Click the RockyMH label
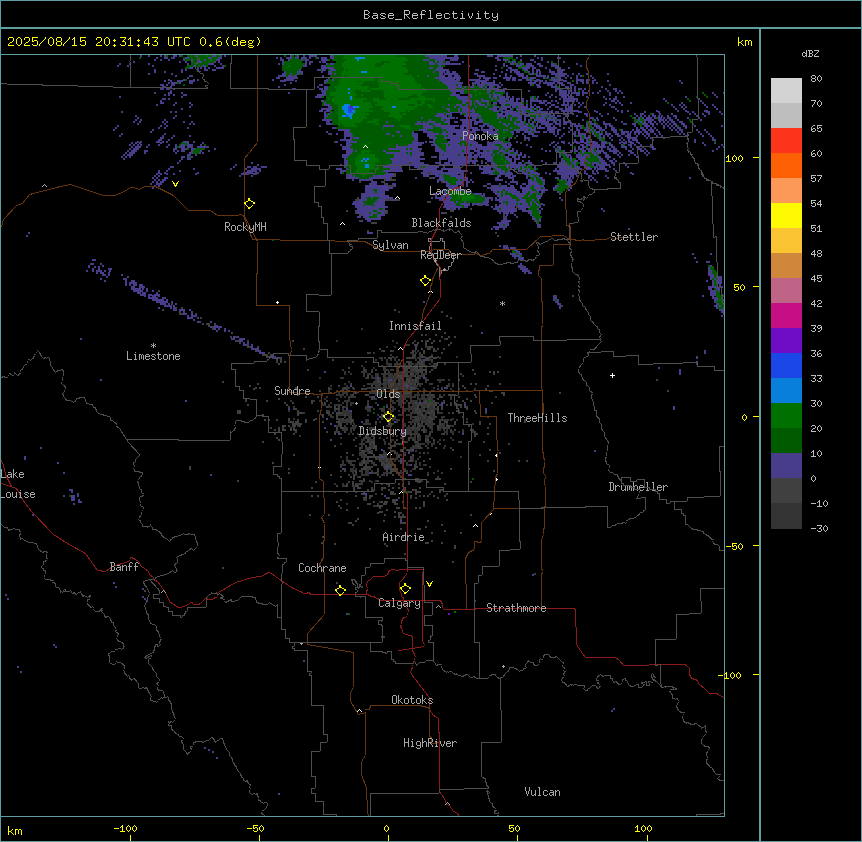Screen dimensions: 862x842 click(245, 227)
